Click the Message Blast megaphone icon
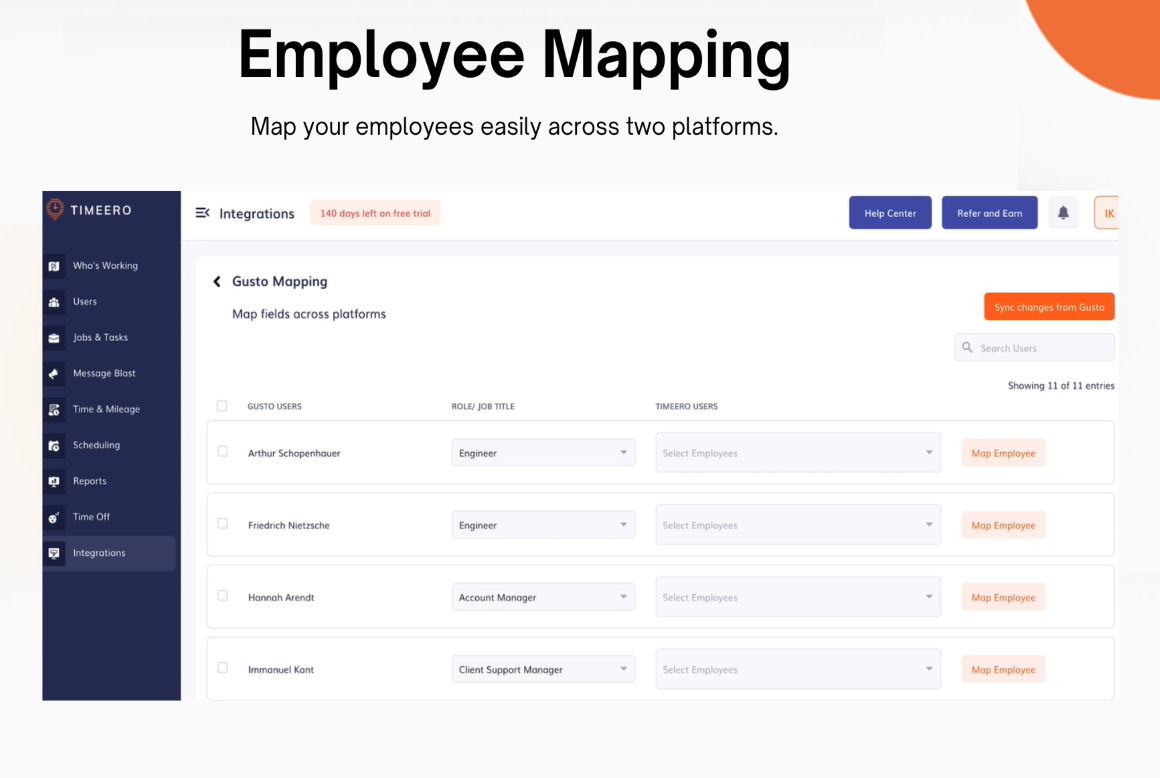Image resolution: width=1160 pixels, height=778 pixels. pyautogui.click(x=54, y=373)
